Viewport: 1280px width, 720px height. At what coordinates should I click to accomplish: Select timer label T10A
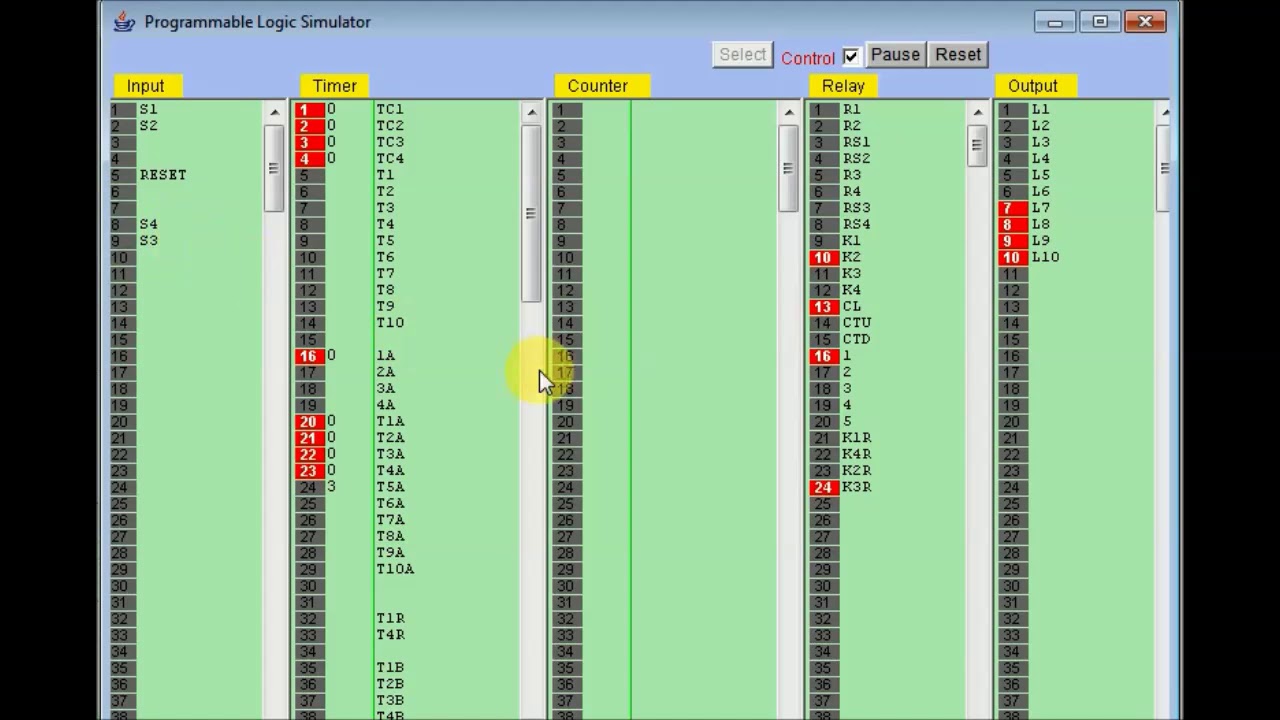[395, 569]
